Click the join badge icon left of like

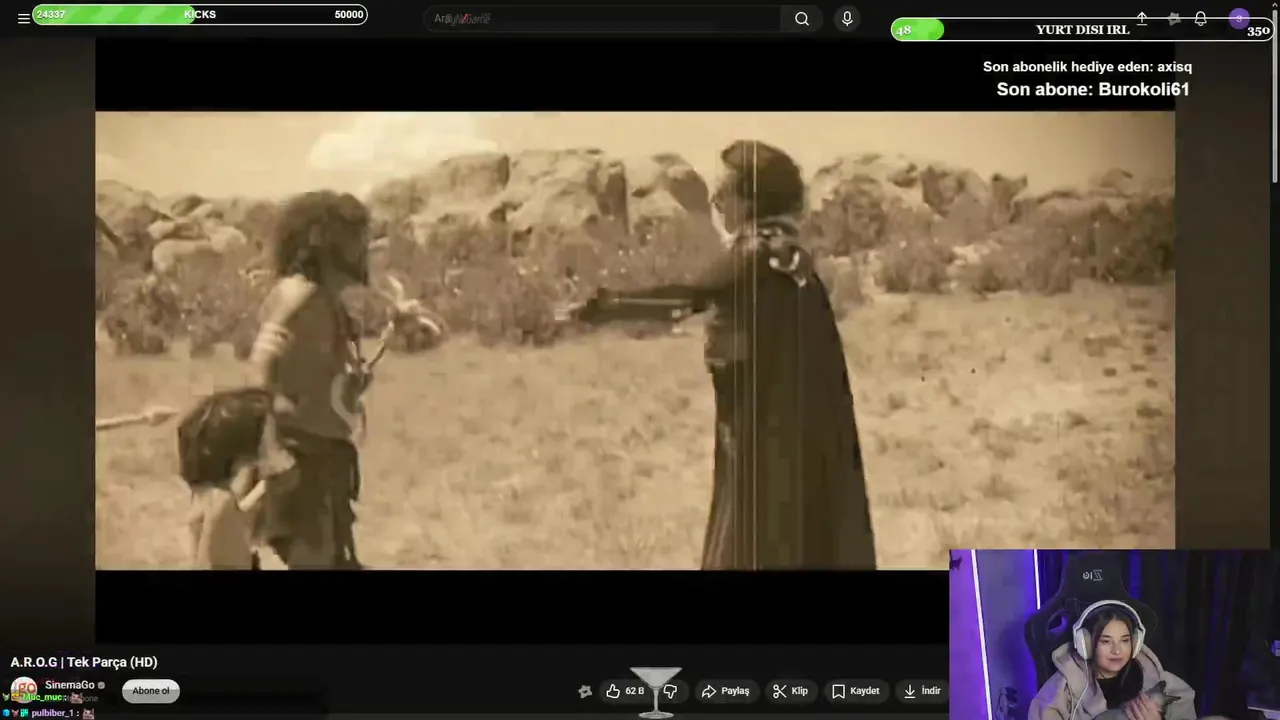(x=585, y=691)
